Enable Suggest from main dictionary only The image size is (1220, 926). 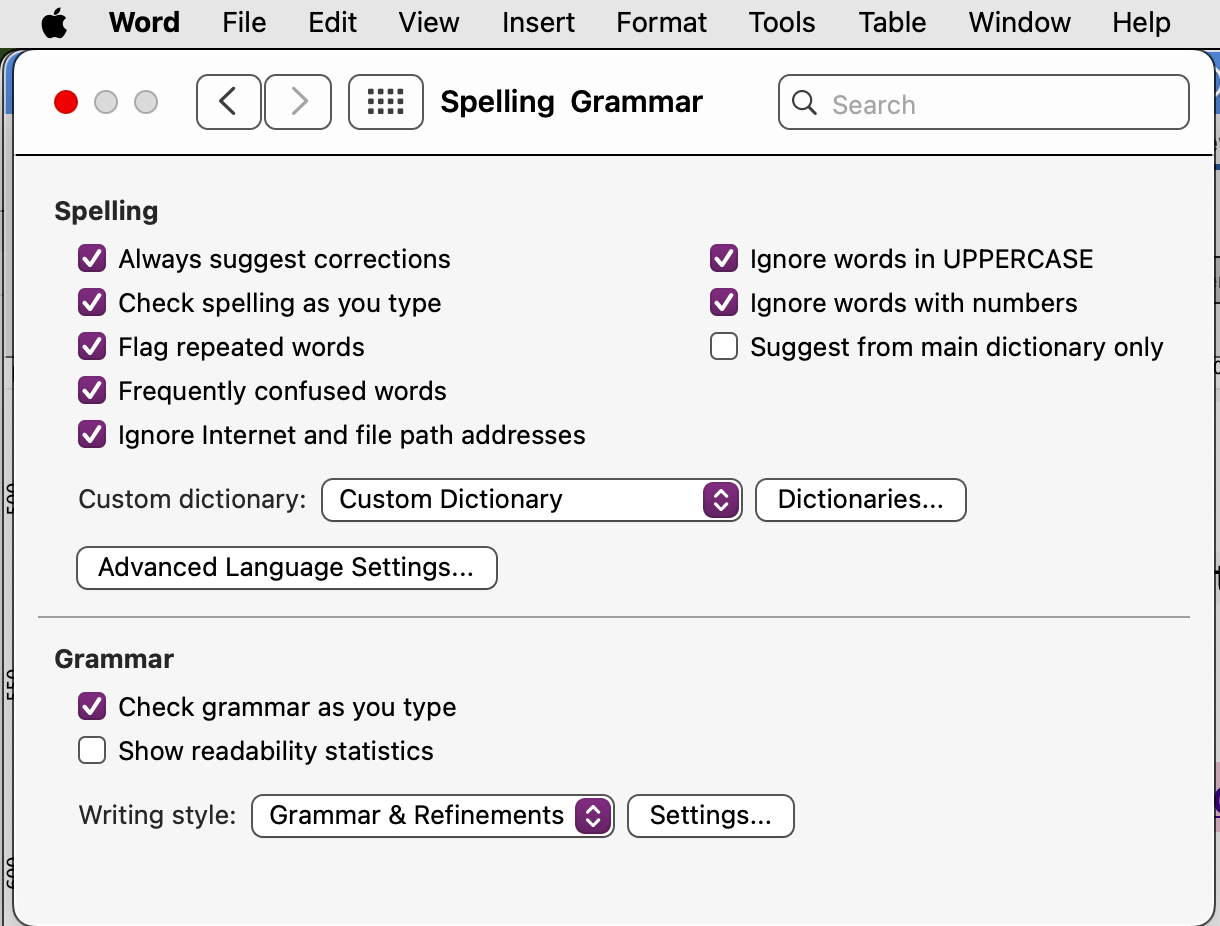[x=724, y=347]
